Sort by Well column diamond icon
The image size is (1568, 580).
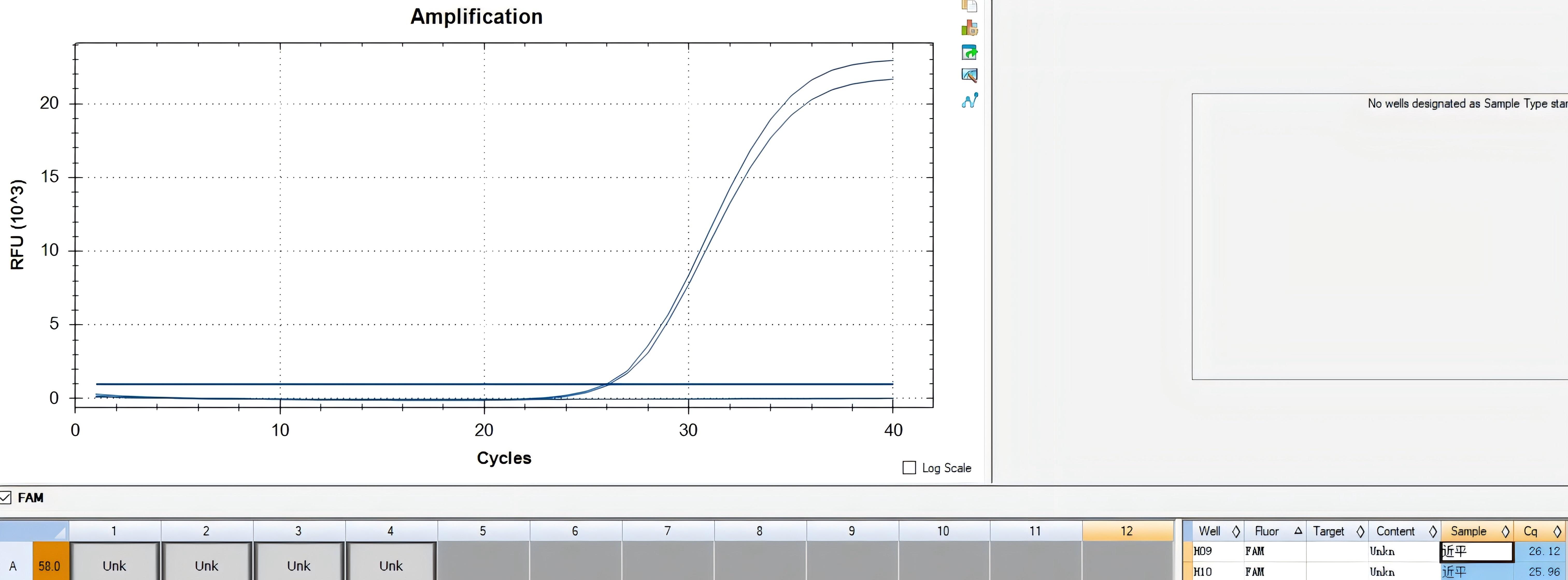(x=1236, y=531)
